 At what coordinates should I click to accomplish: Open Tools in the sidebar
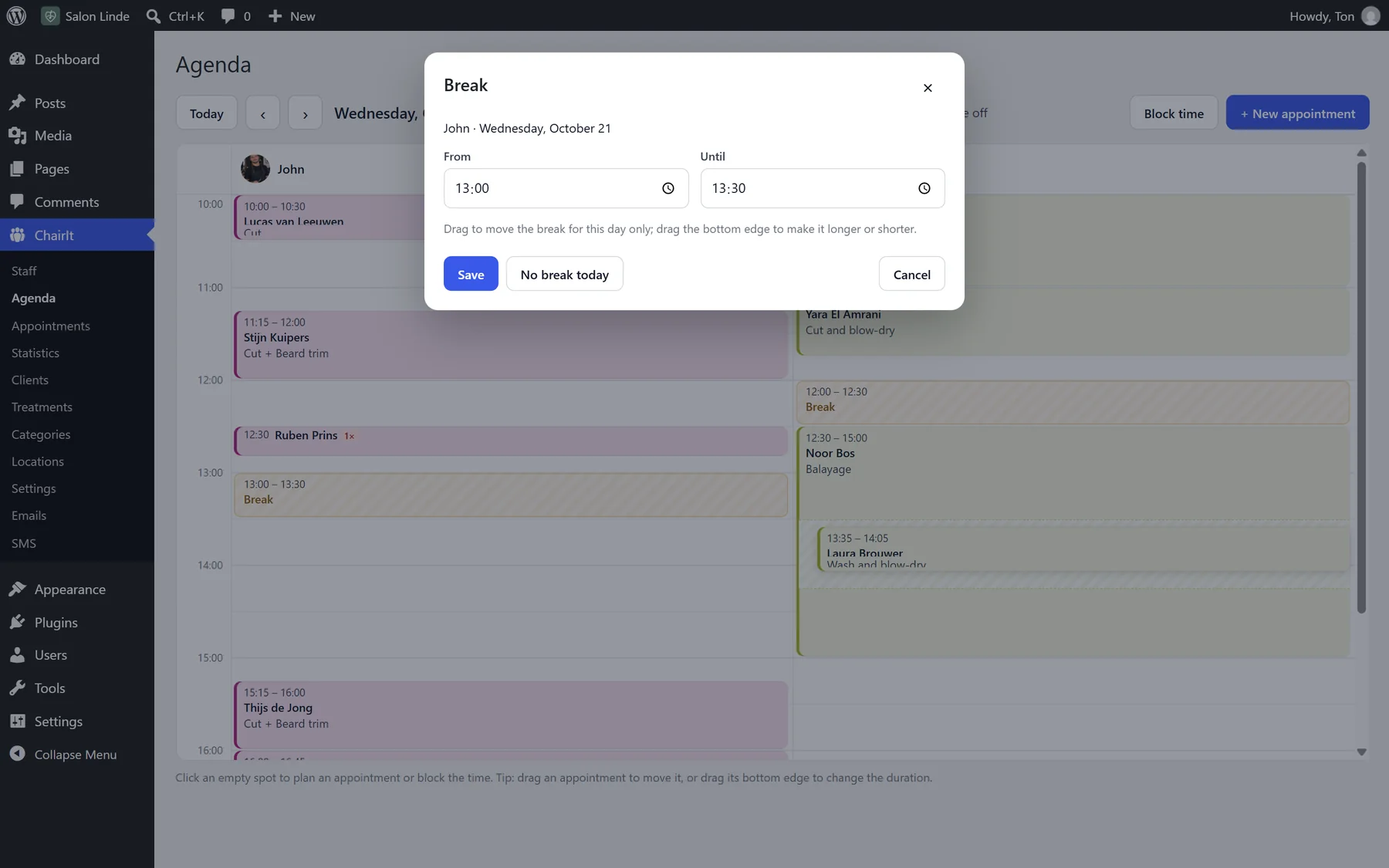(x=77, y=688)
